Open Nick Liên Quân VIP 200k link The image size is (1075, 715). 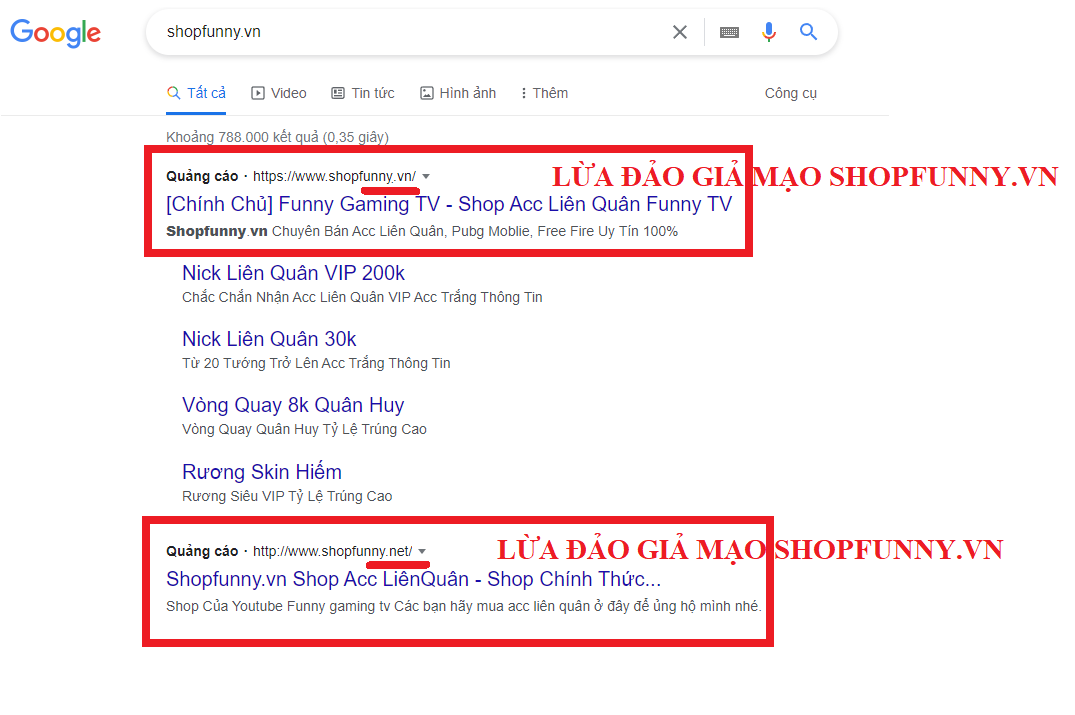[293, 273]
